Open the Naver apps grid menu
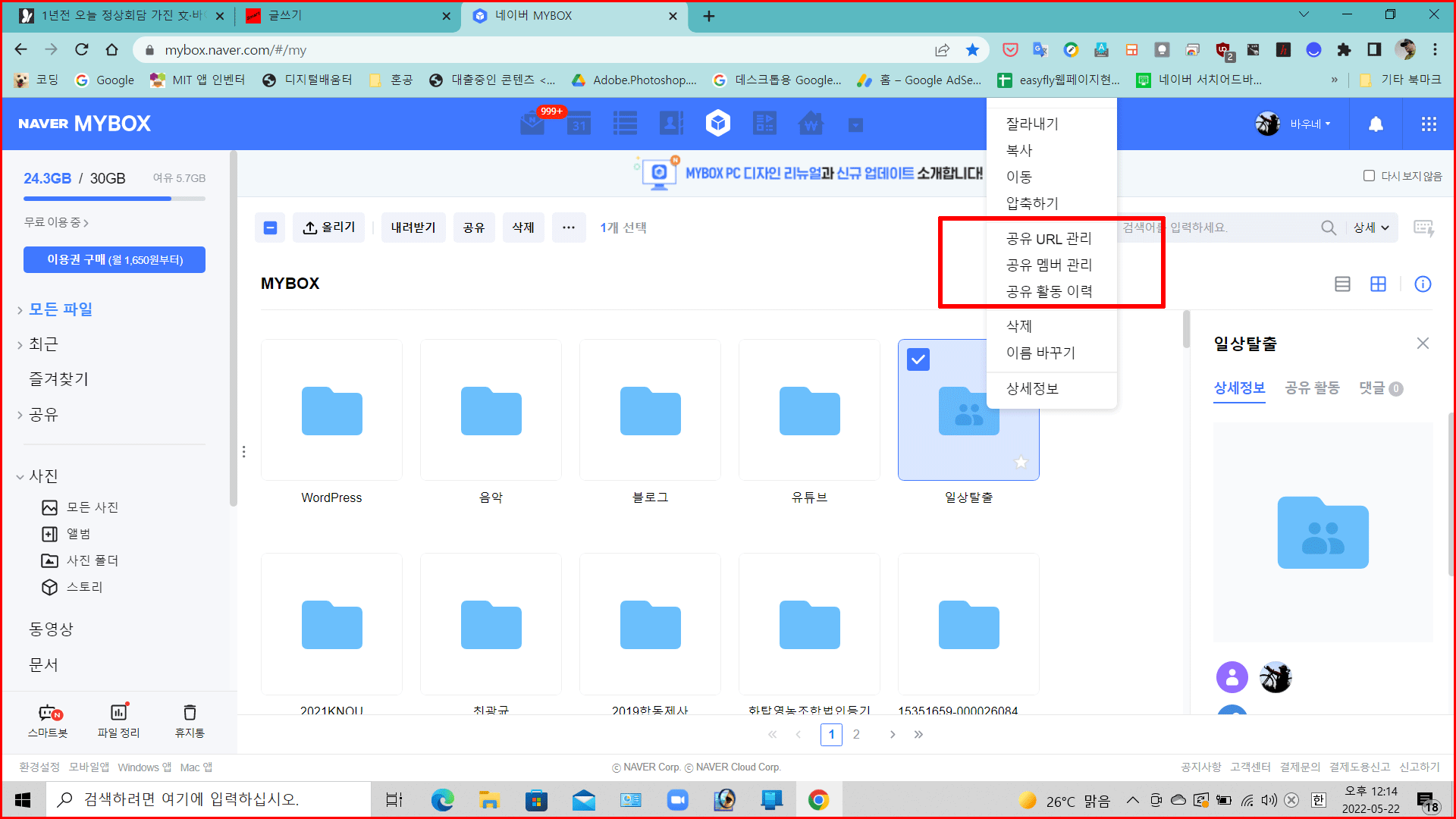 pyautogui.click(x=1429, y=124)
